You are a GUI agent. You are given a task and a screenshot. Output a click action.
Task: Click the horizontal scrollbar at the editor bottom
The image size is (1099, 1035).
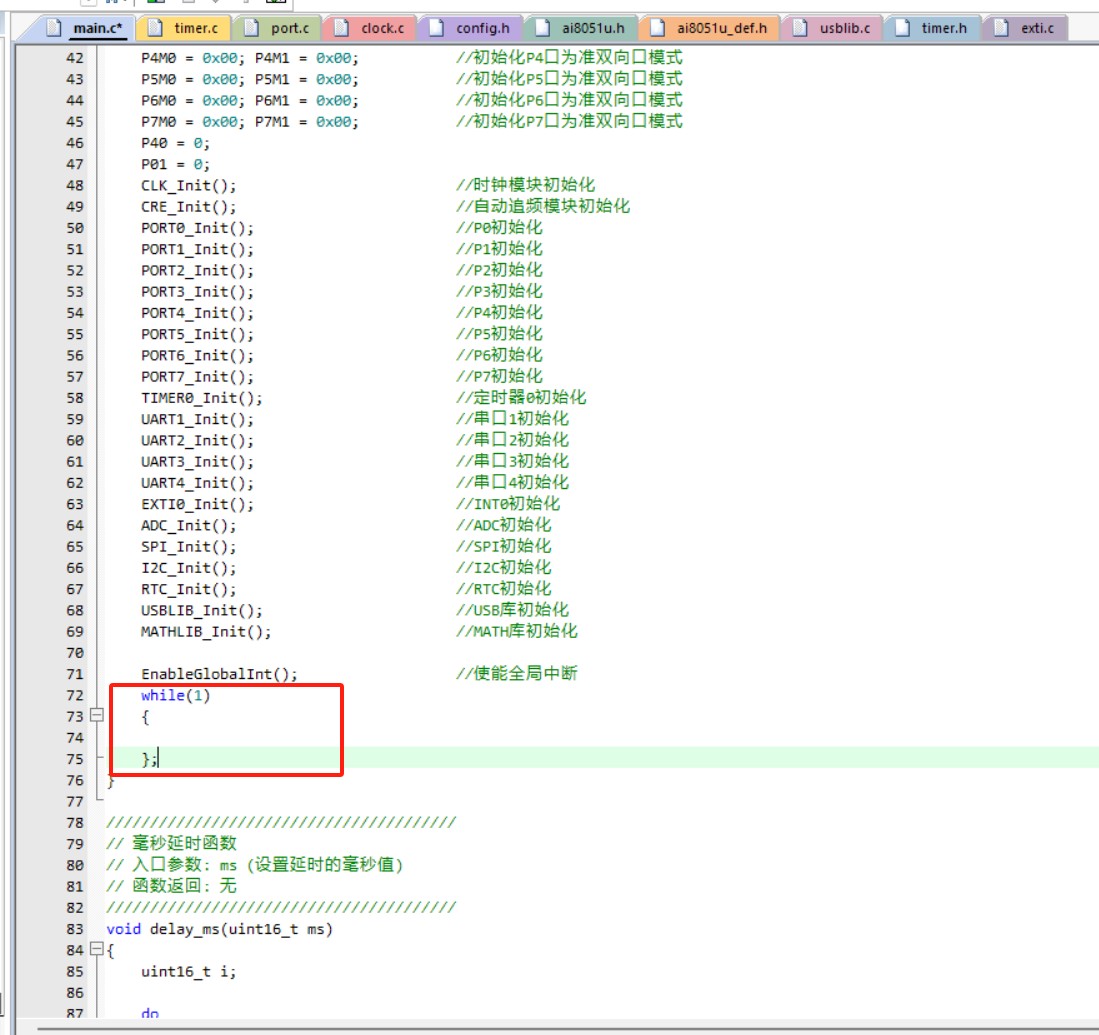pos(560,1027)
